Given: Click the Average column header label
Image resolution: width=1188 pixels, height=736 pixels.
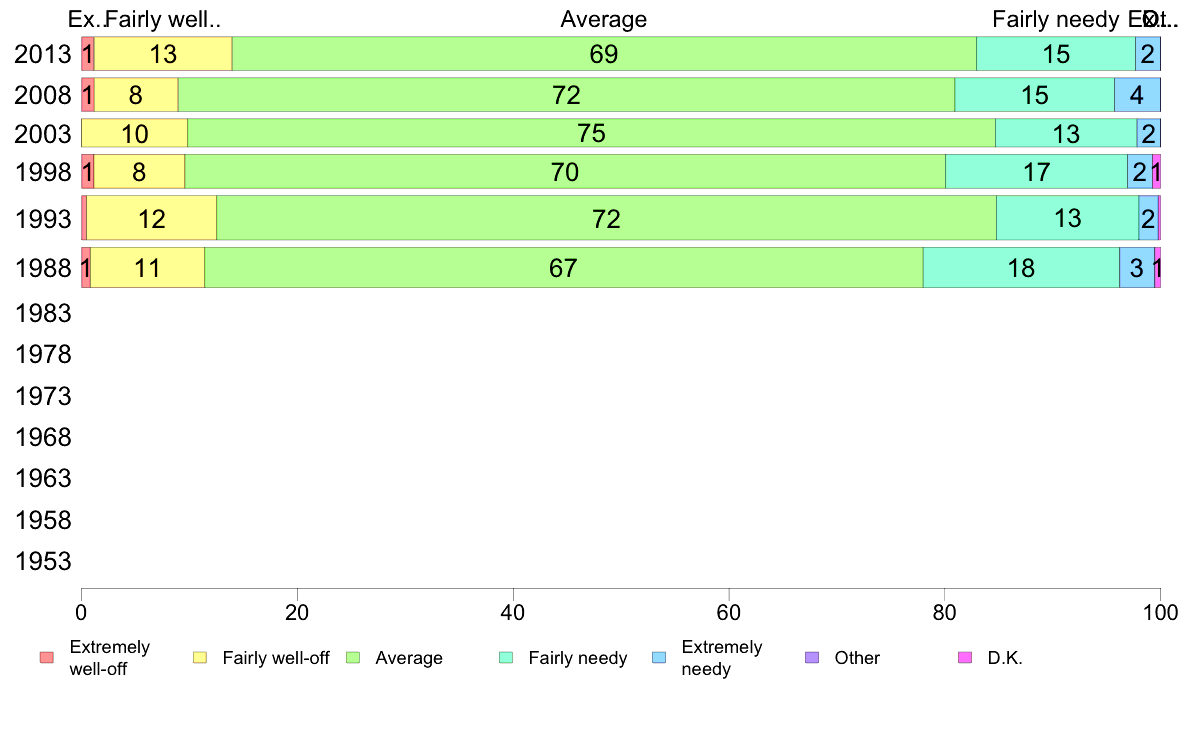Looking at the screenshot, I should [x=603, y=19].
